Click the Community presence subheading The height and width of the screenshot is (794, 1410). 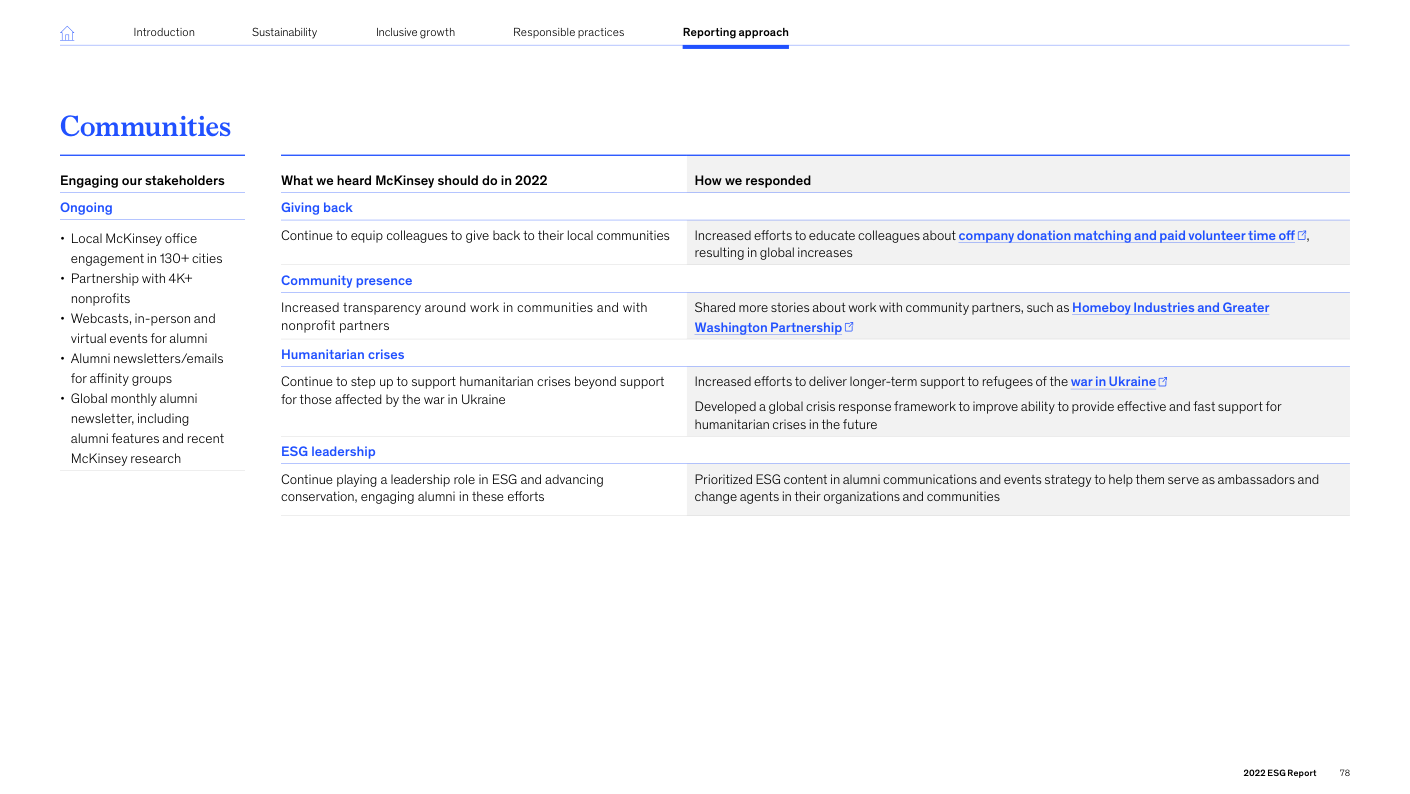tap(346, 281)
